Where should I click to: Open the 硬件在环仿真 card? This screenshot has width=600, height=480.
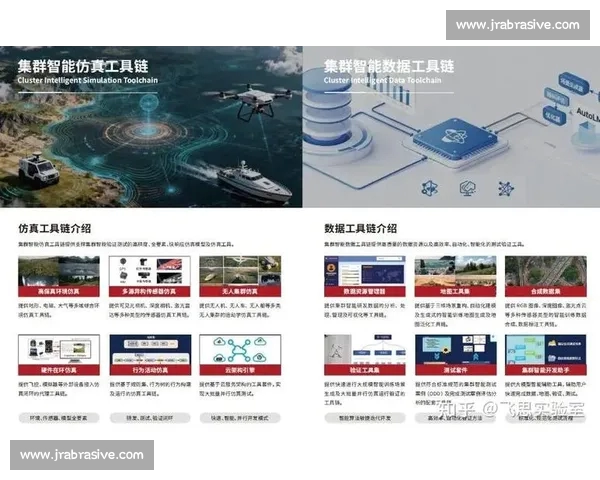point(59,355)
